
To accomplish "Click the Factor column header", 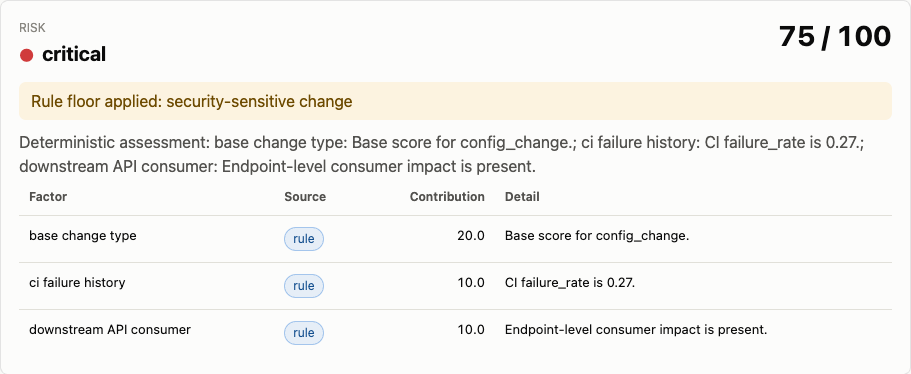I will pos(48,197).
